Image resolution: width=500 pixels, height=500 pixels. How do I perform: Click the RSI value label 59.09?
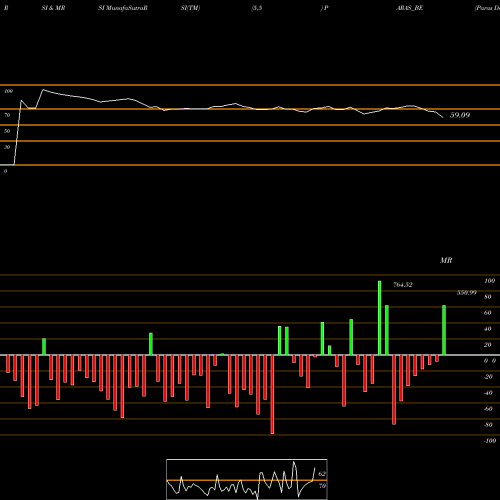pos(460,115)
